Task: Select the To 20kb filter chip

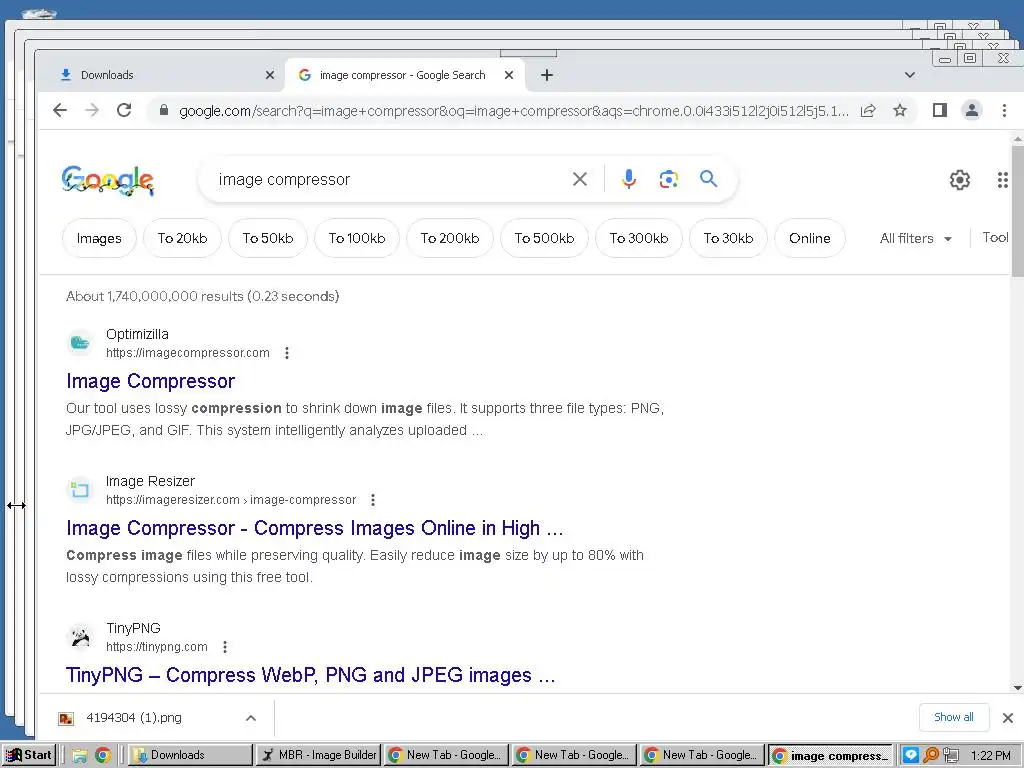Action: tap(182, 238)
